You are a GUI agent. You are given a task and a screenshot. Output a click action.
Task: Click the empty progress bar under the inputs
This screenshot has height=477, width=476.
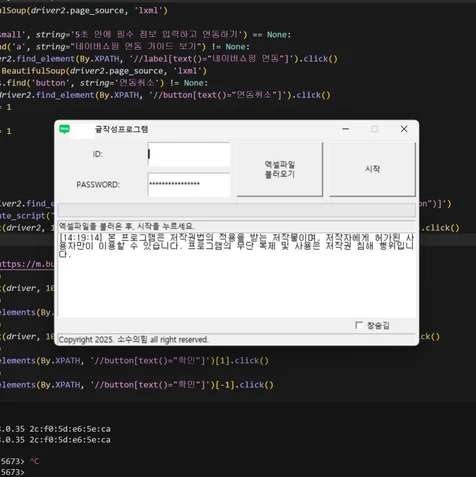pos(236,211)
